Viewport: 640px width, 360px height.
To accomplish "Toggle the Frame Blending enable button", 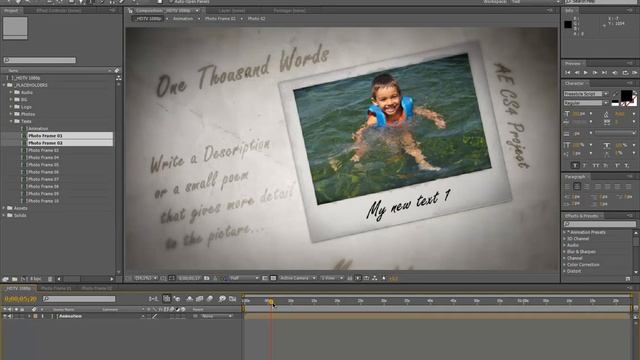I will (200, 299).
